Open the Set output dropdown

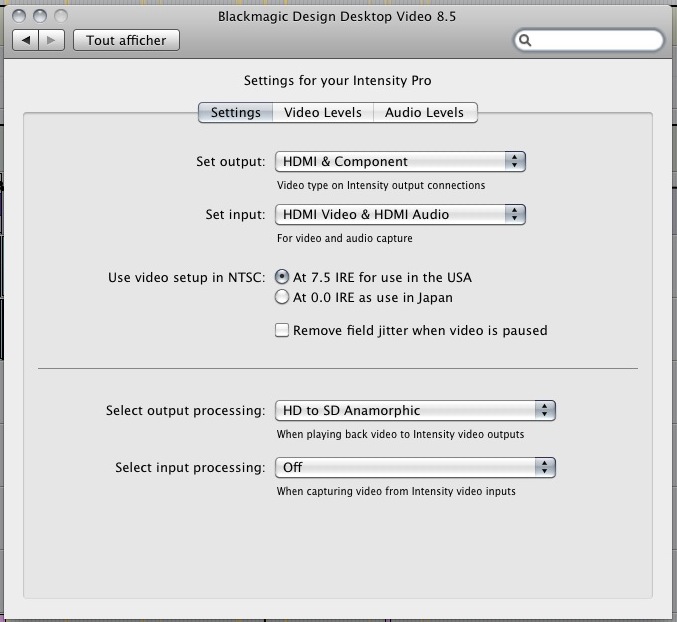pyautogui.click(x=400, y=162)
